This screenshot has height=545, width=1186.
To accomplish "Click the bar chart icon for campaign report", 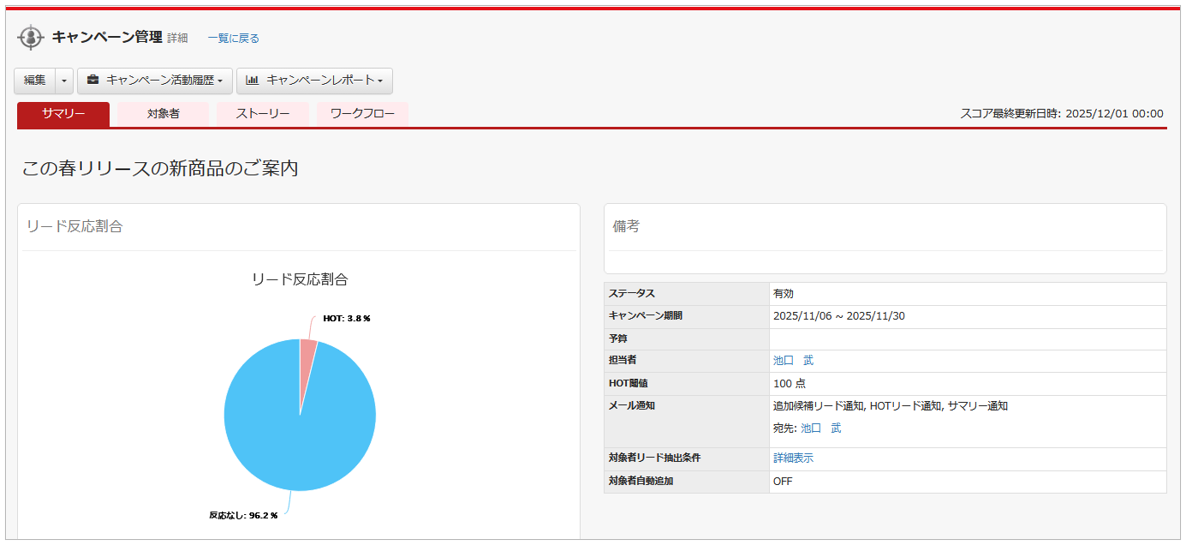I will coord(253,81).
